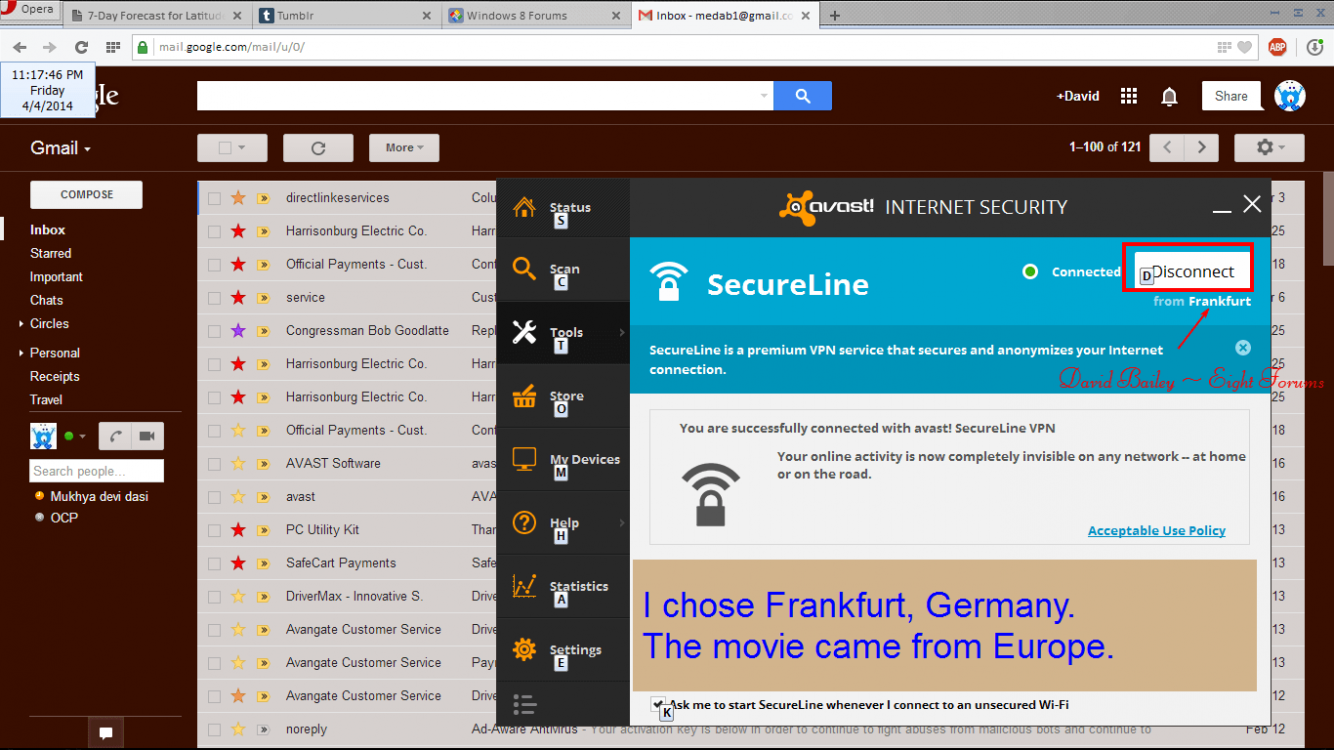The image size is (1334, 750).
Task: Open avast My Devices section
Action: tap(563, 459)
